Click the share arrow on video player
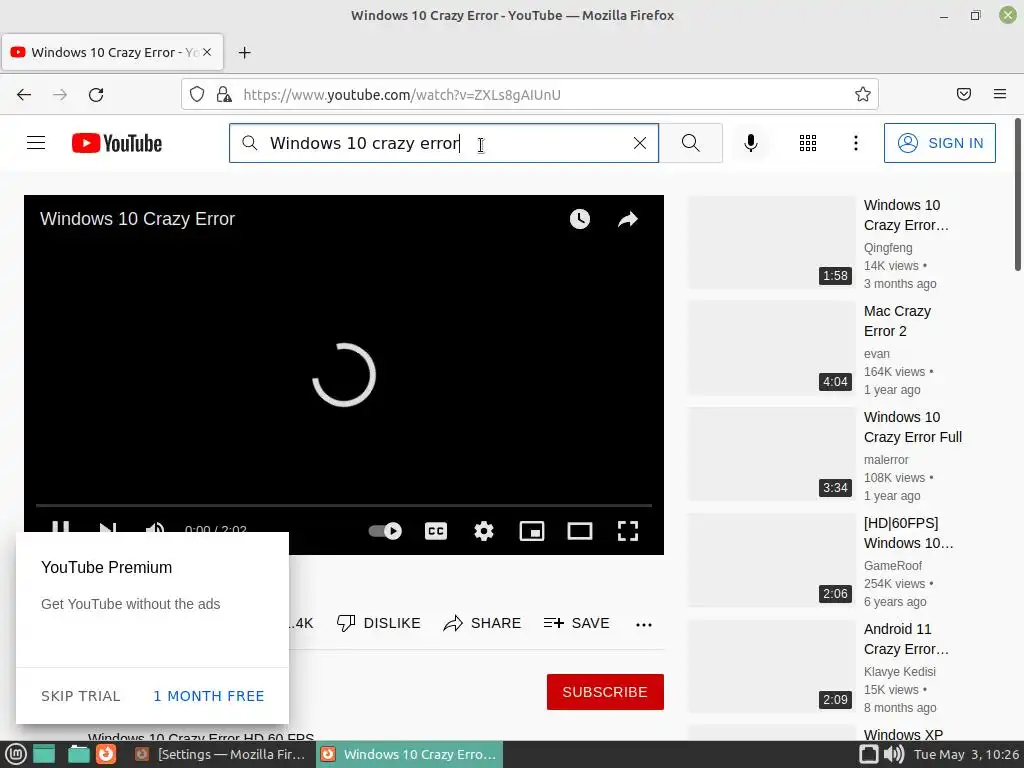The height and width of the screenshot is (768, 1024). click(x=628, y=219)
